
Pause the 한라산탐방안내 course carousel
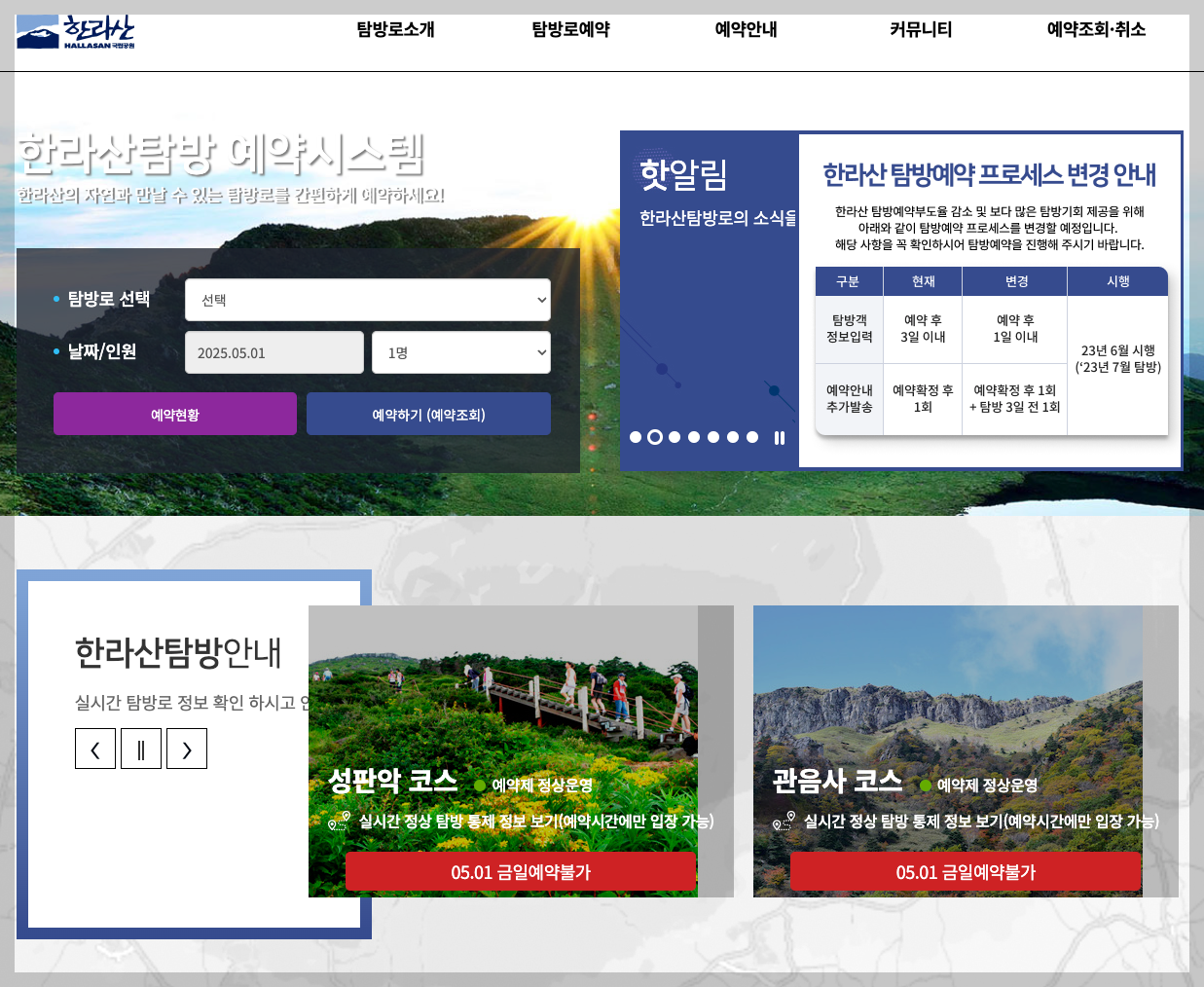coord(141,748)
